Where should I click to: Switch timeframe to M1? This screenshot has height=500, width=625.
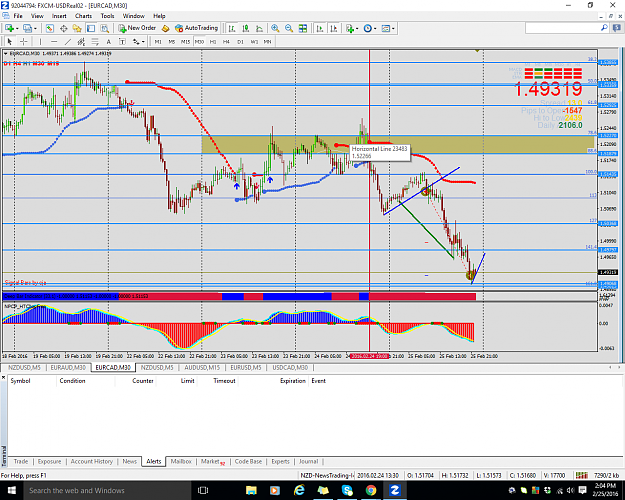click(x=158, y=41)
